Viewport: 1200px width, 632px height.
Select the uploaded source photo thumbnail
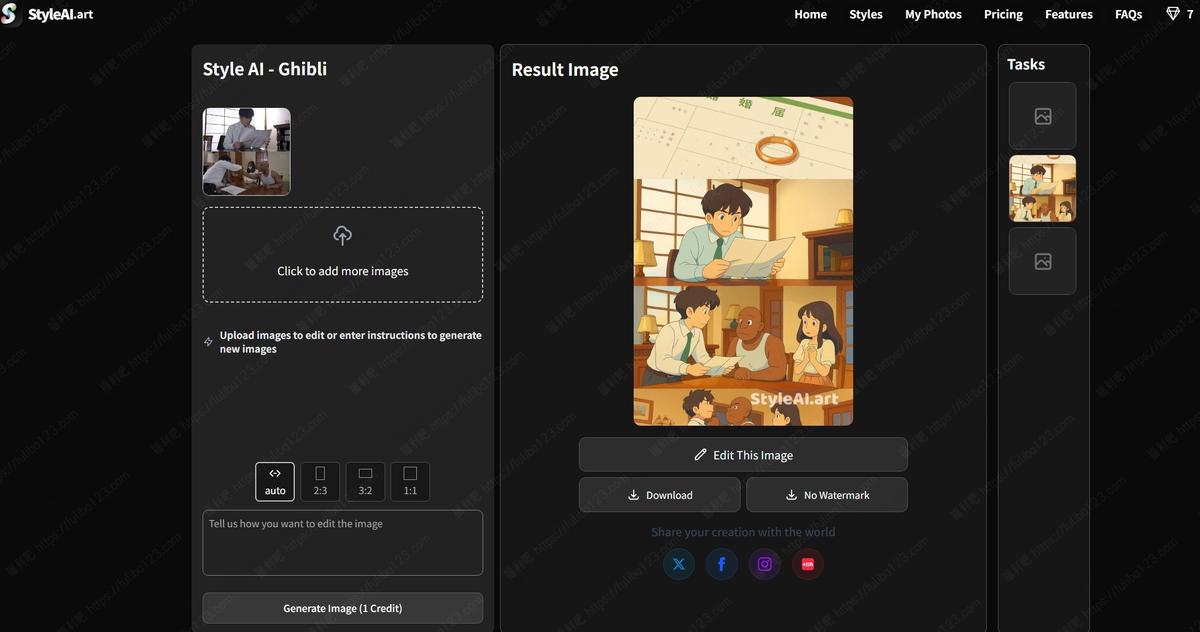(247, 151)
